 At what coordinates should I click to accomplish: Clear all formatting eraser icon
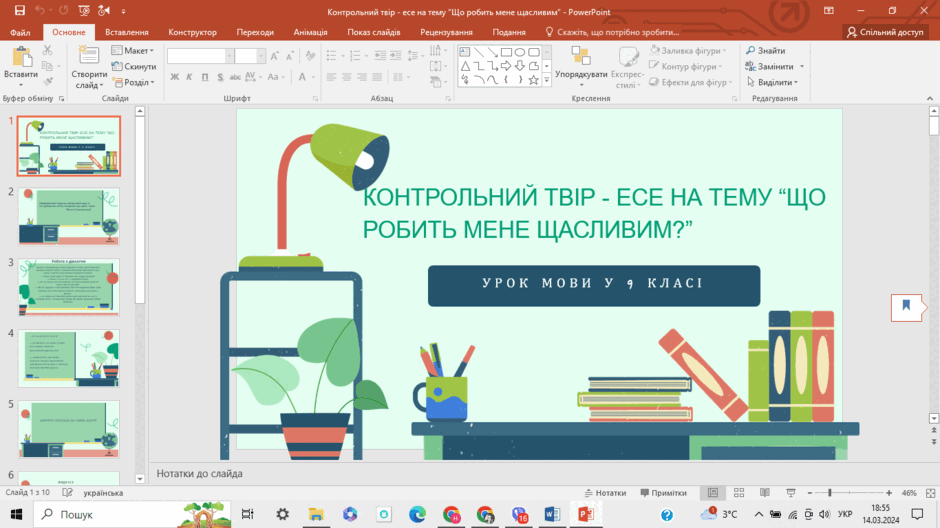coord(310,56)
